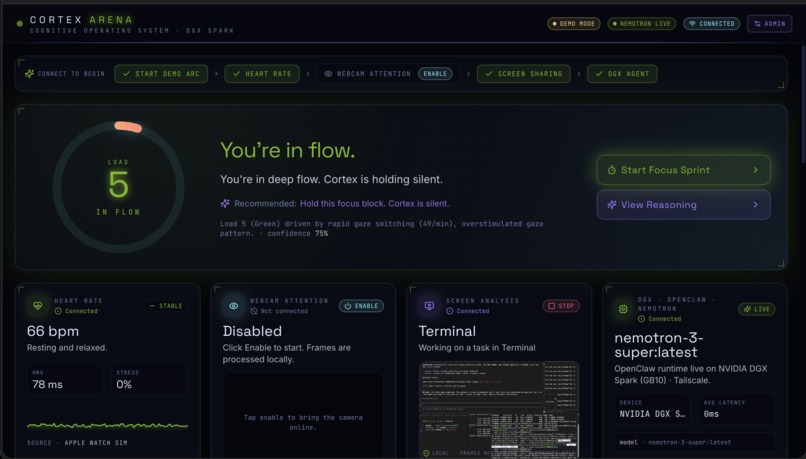Select the Heart Rate step

click(262, 74)
